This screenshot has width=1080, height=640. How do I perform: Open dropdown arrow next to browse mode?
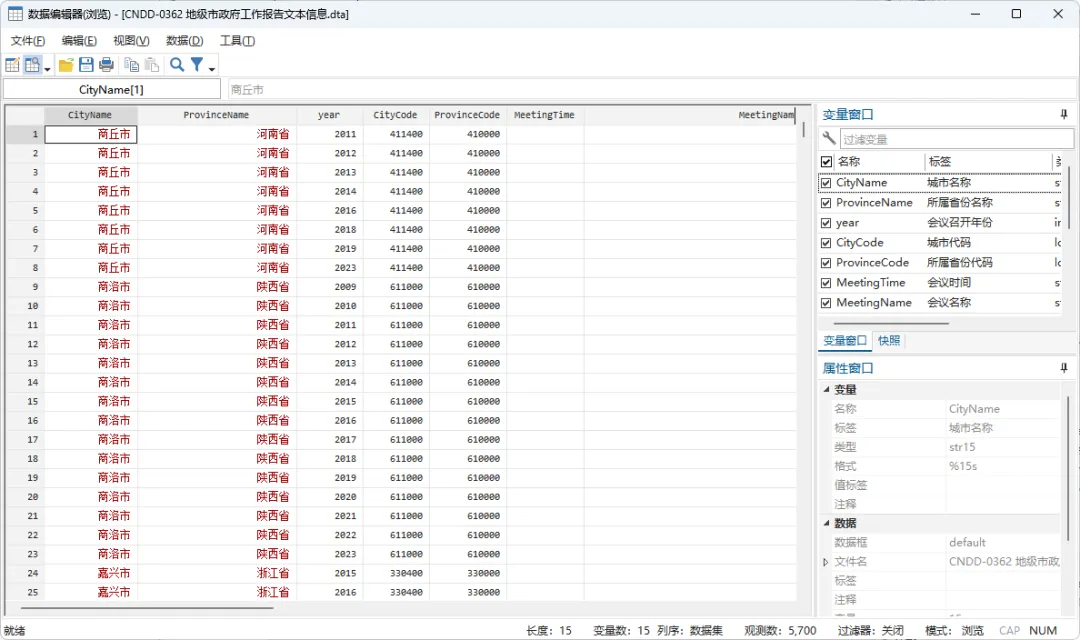pyautogui.click(x=47, y=68)
